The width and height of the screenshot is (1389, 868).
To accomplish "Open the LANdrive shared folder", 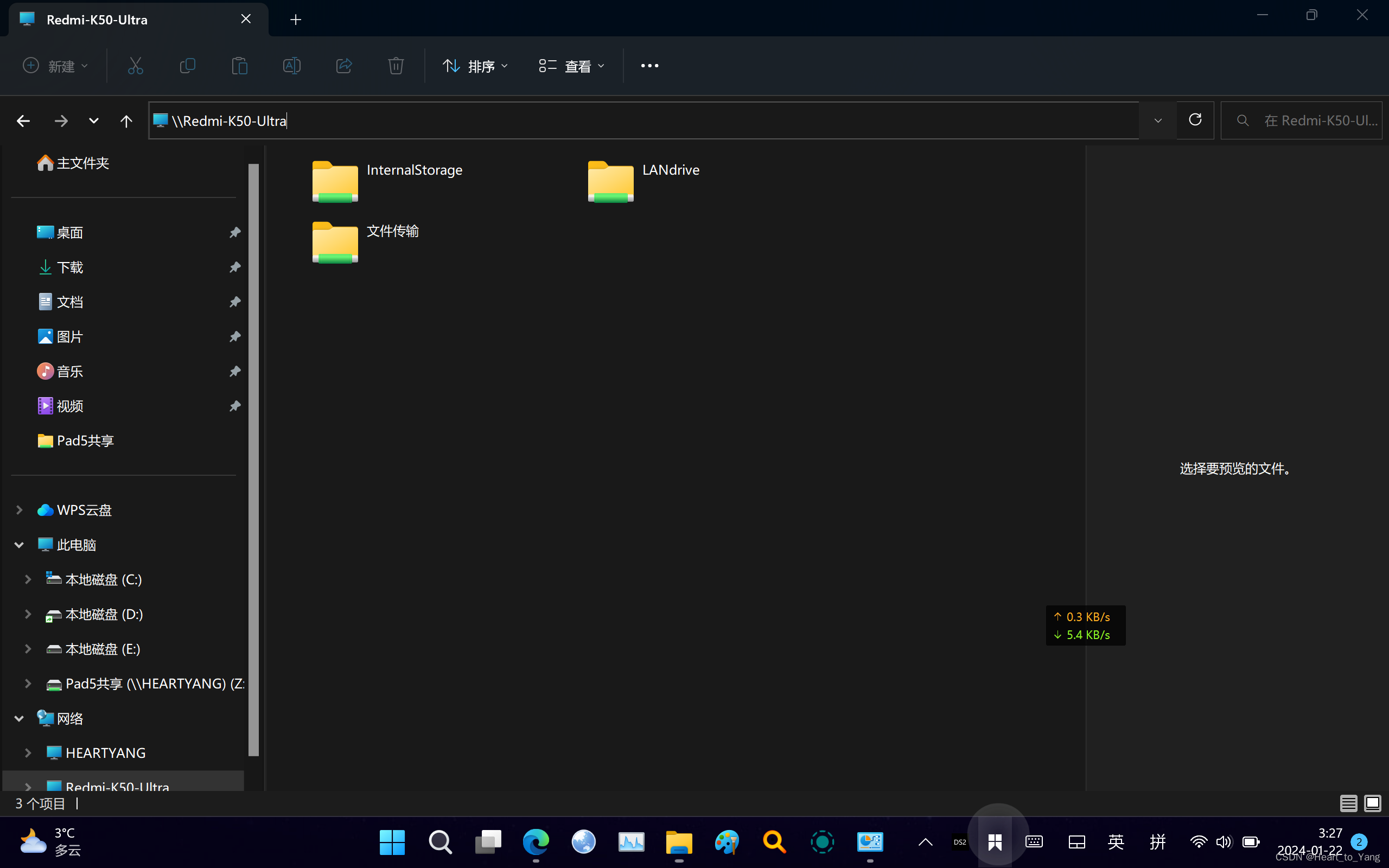I will [x=643, y=181].
